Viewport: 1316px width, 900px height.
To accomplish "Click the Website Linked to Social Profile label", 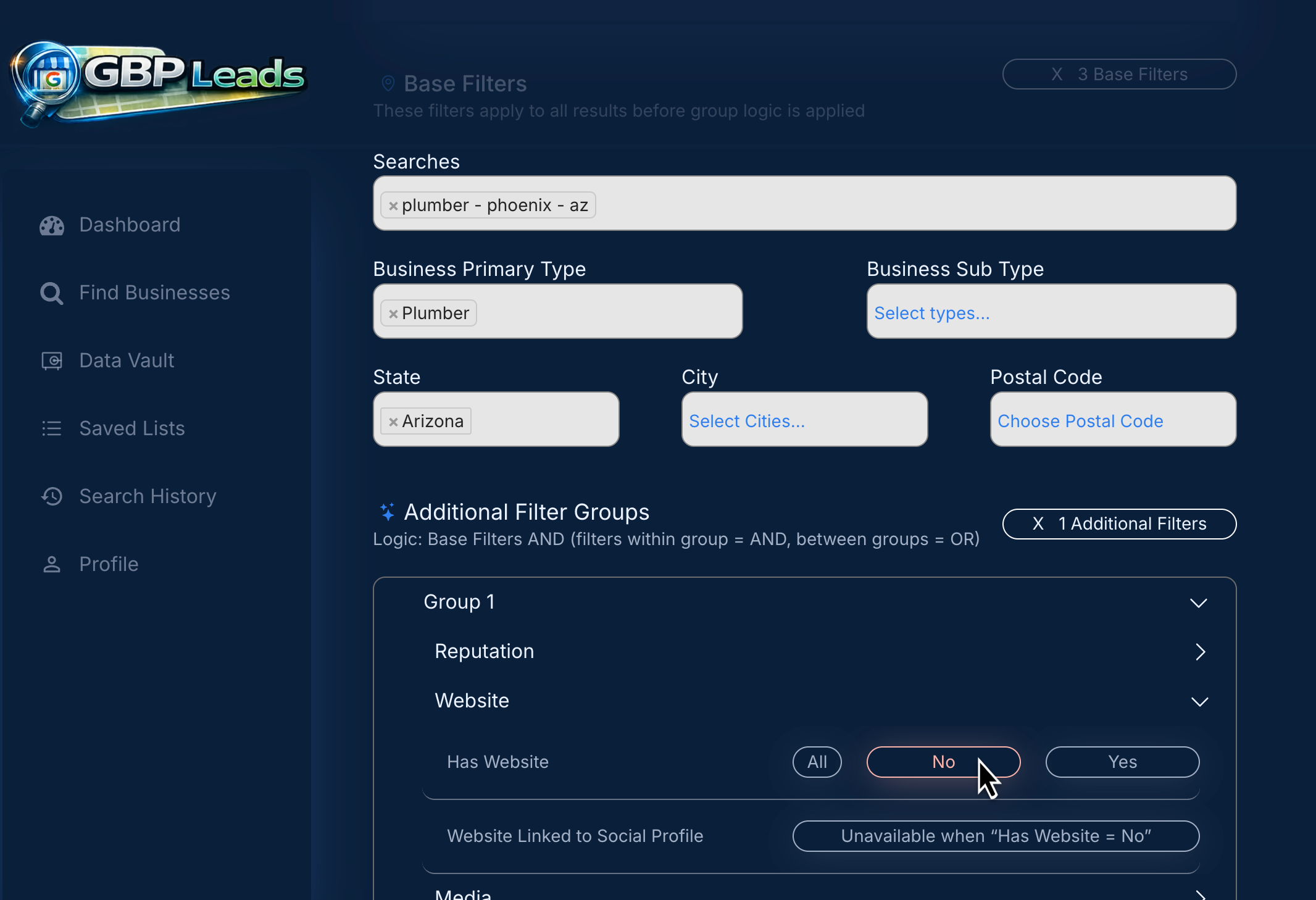I will pos(575,836).
